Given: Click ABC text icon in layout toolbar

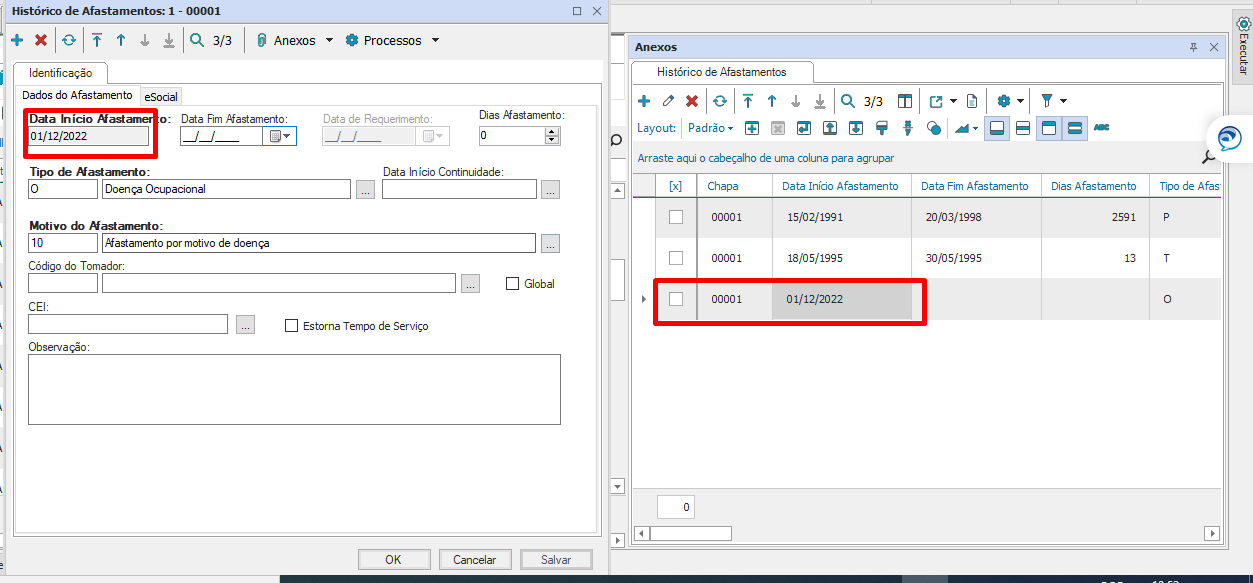Looking at the screenshot, I should 1102,128.
